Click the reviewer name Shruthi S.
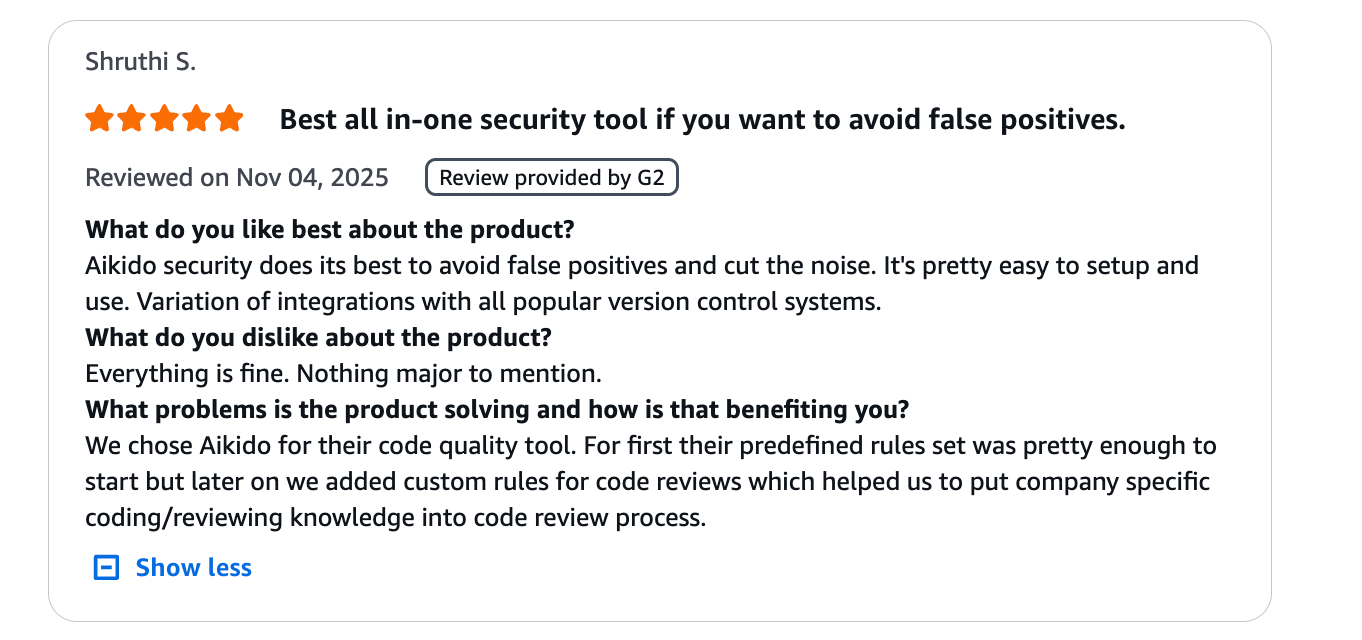Viewport: 1362px width, 640px height. coord(140,60)
